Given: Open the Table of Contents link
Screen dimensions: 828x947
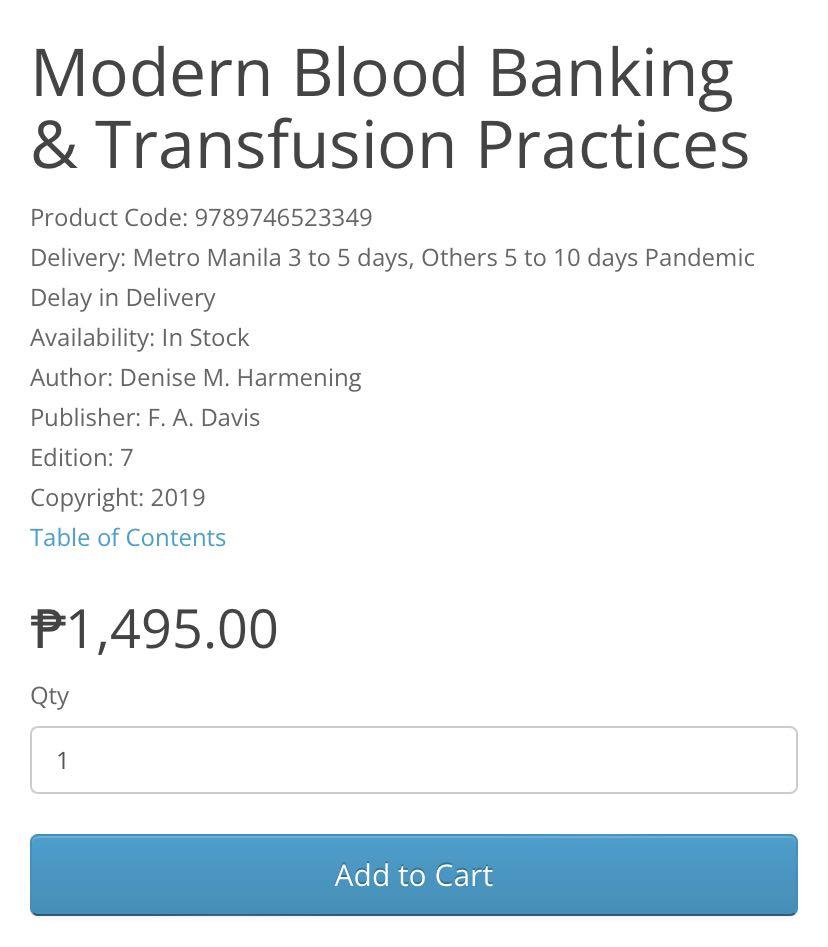Looking at the screenshot, I should tap(128, 538).
